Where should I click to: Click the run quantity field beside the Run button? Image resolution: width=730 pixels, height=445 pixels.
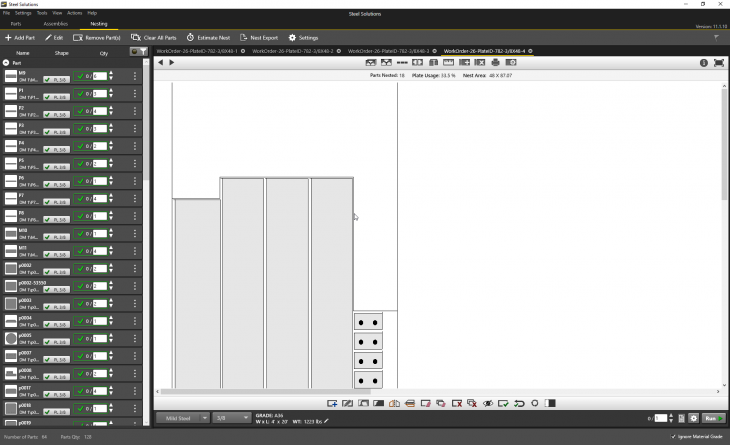661,418
